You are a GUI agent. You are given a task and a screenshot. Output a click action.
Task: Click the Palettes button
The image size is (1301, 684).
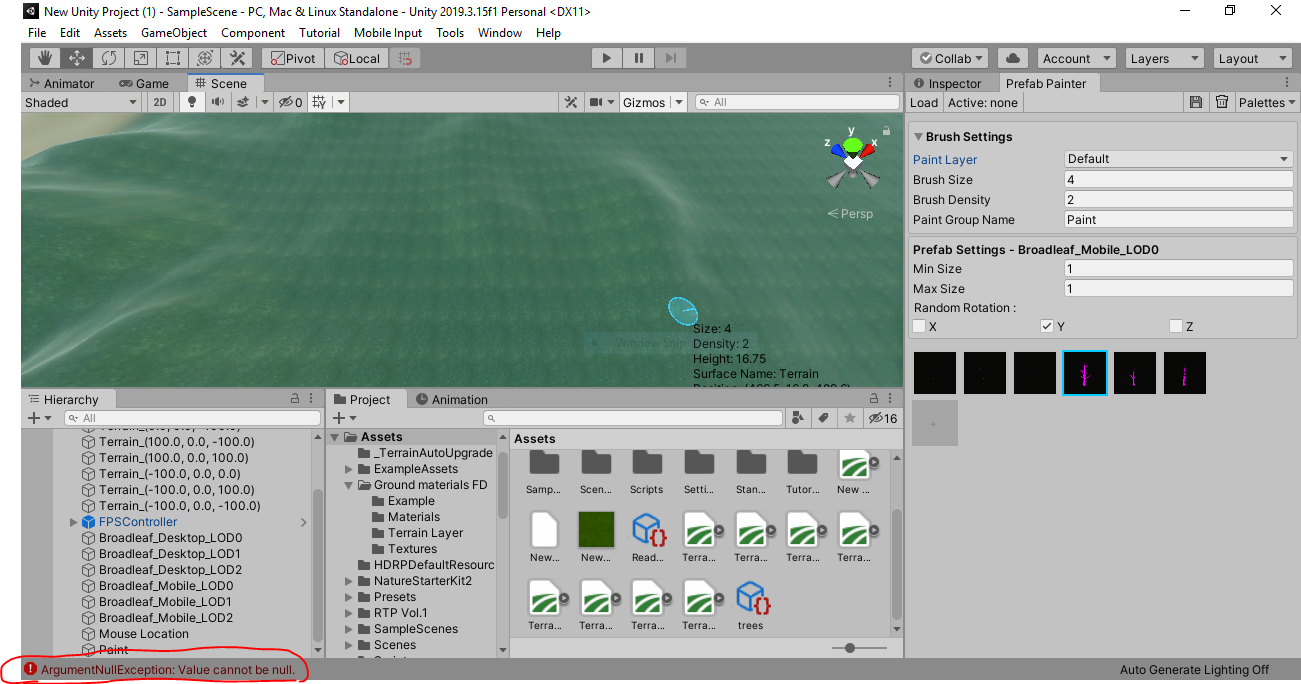1266,102
